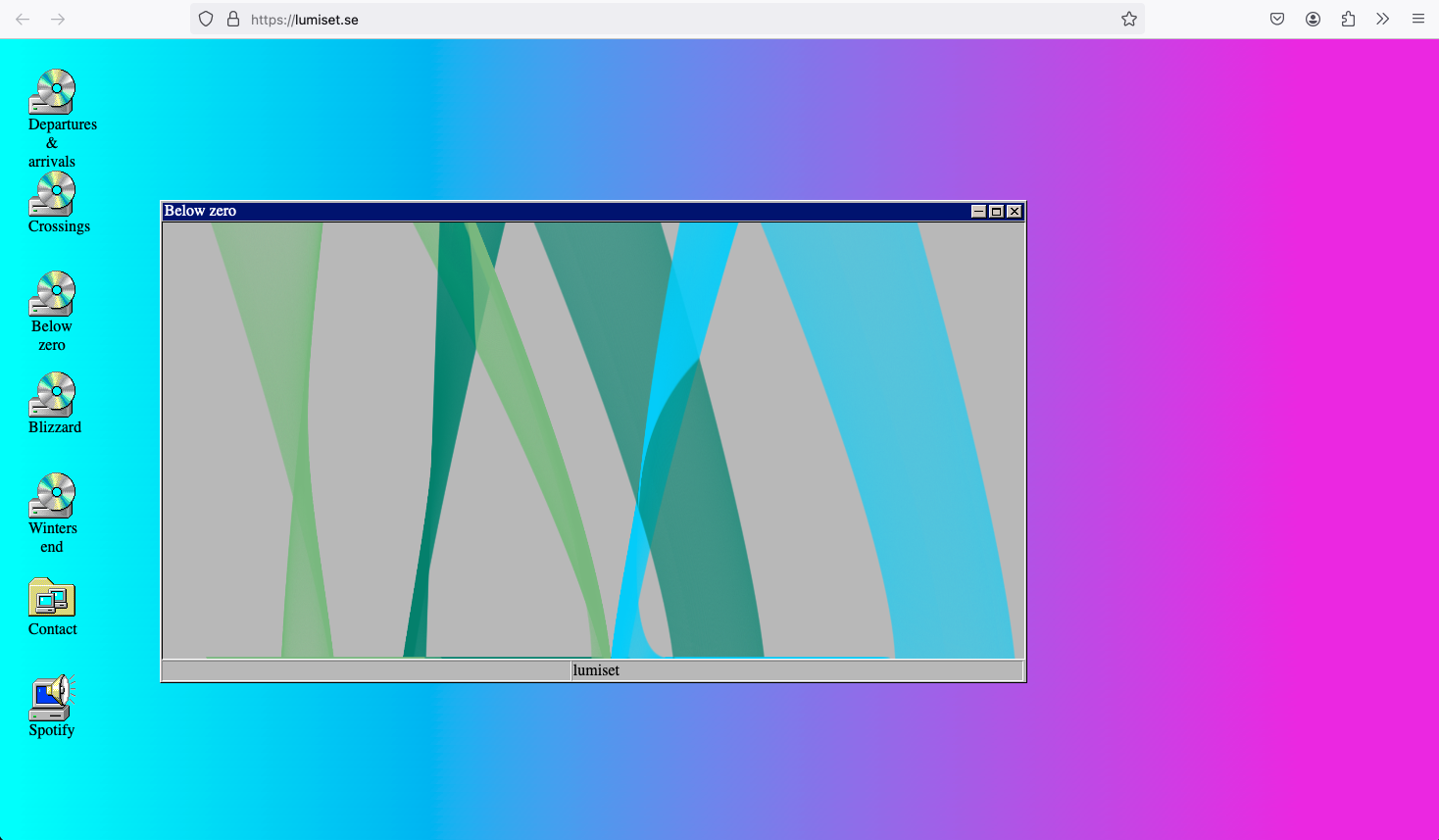Image resolution: width=1439 pixels, height=840 pixels.
Task: Save page to Pocket icon
Action: [1277, 19]
